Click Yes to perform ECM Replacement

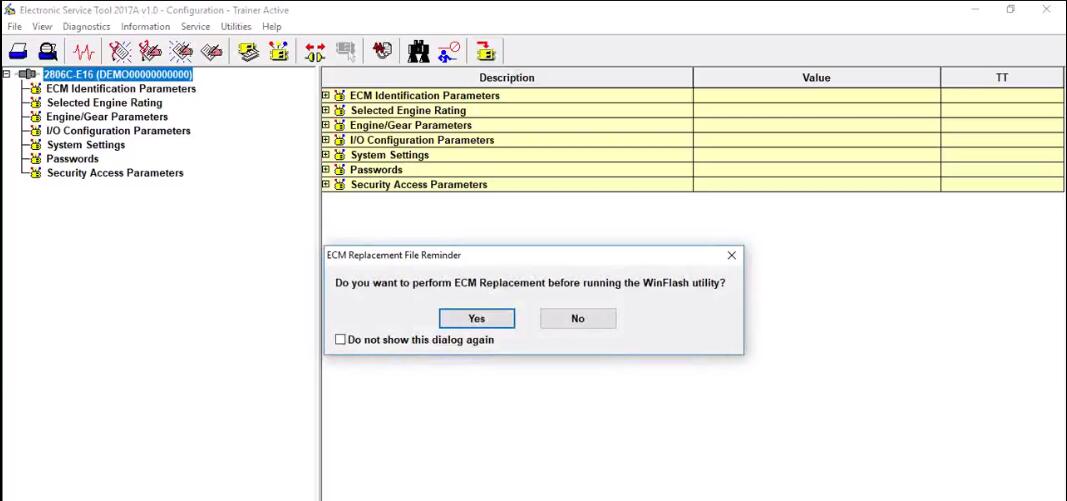[477, 319]
